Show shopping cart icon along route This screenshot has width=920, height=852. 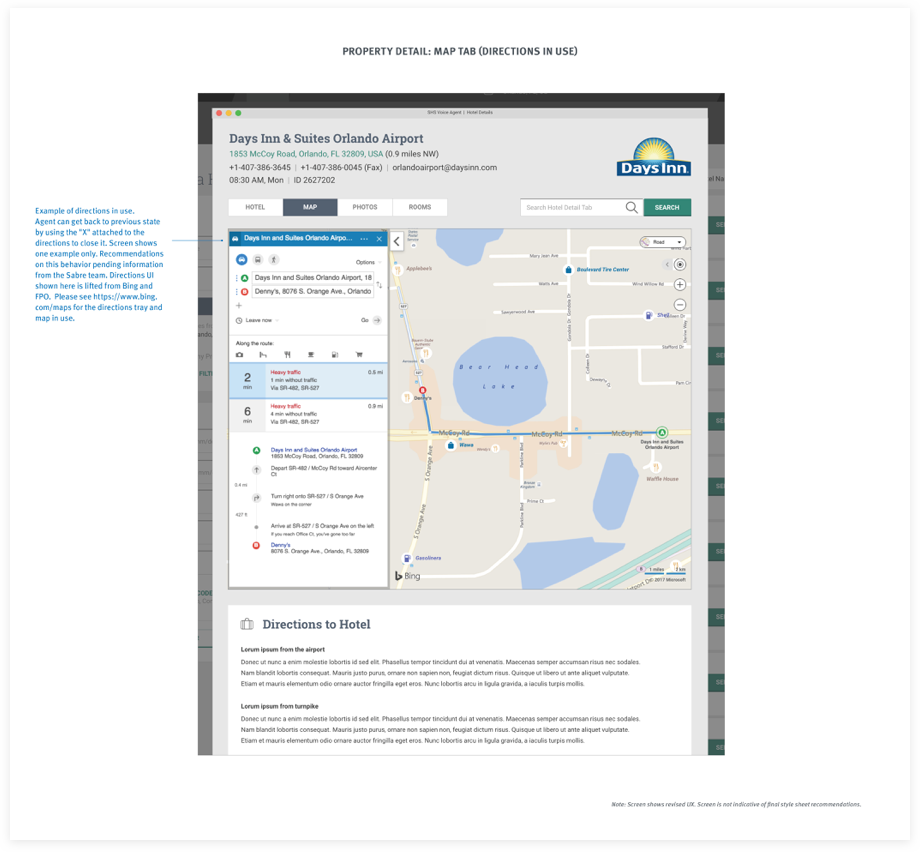(358, 354)
